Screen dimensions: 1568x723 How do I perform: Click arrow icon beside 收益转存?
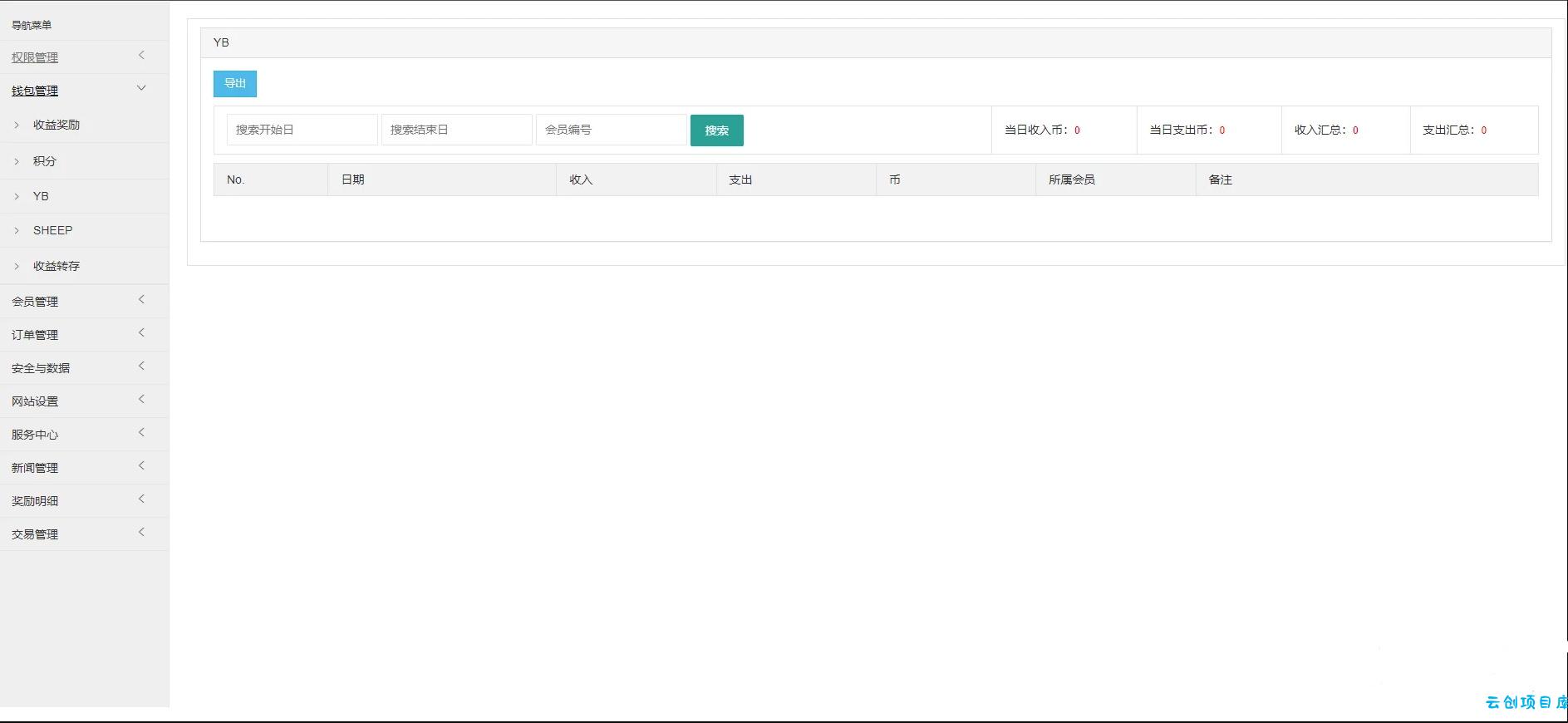tap(17, 266)
